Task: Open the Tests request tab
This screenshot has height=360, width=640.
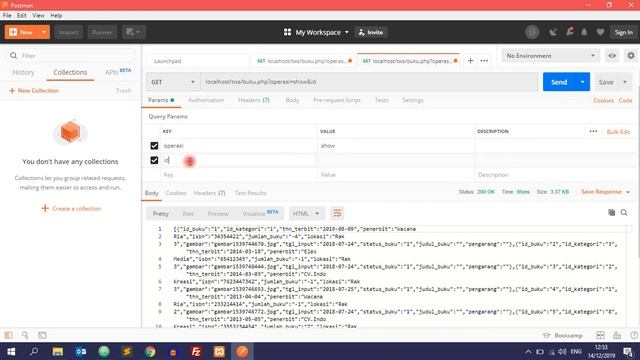Action: pyautogui.click(x=381, y=100)
